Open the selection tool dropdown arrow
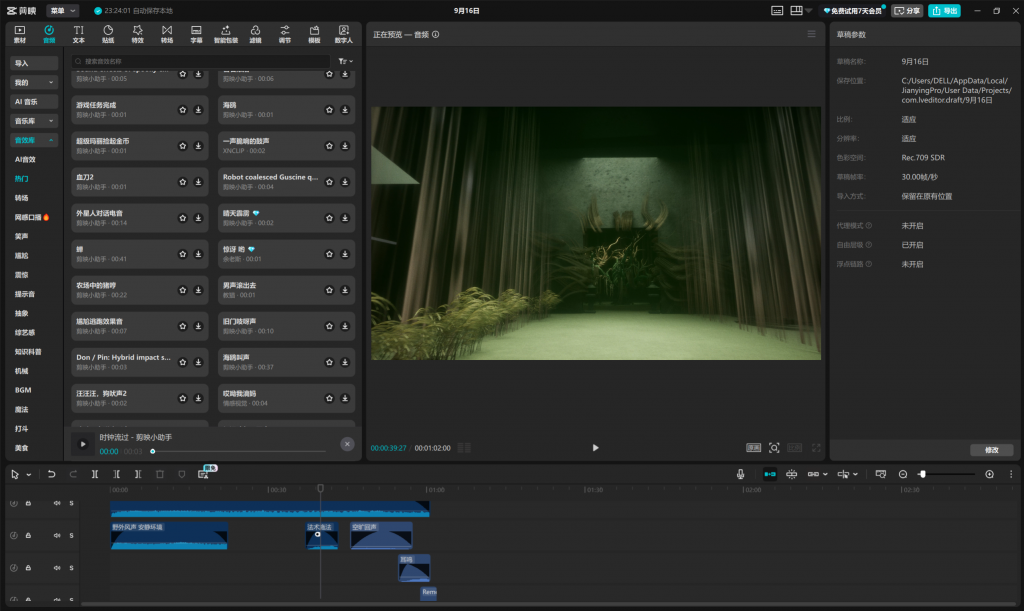1024x611 pixels. pos(28,474)
